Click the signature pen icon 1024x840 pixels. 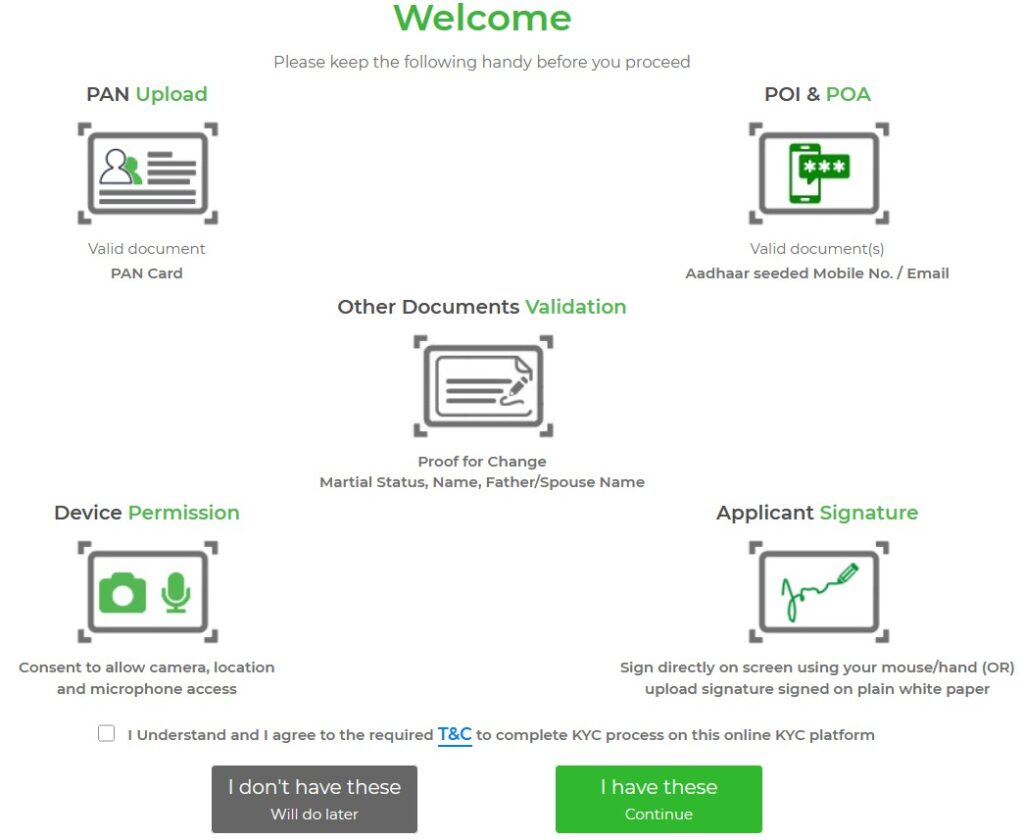(818, 592)
